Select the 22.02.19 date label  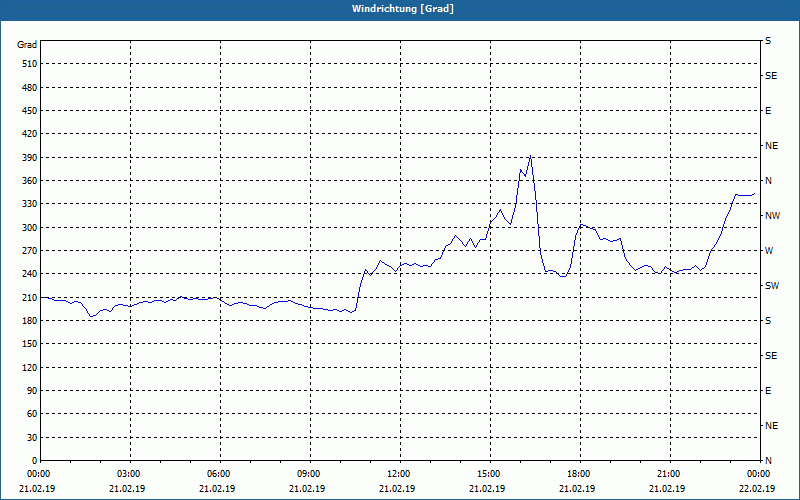point(757,489)
